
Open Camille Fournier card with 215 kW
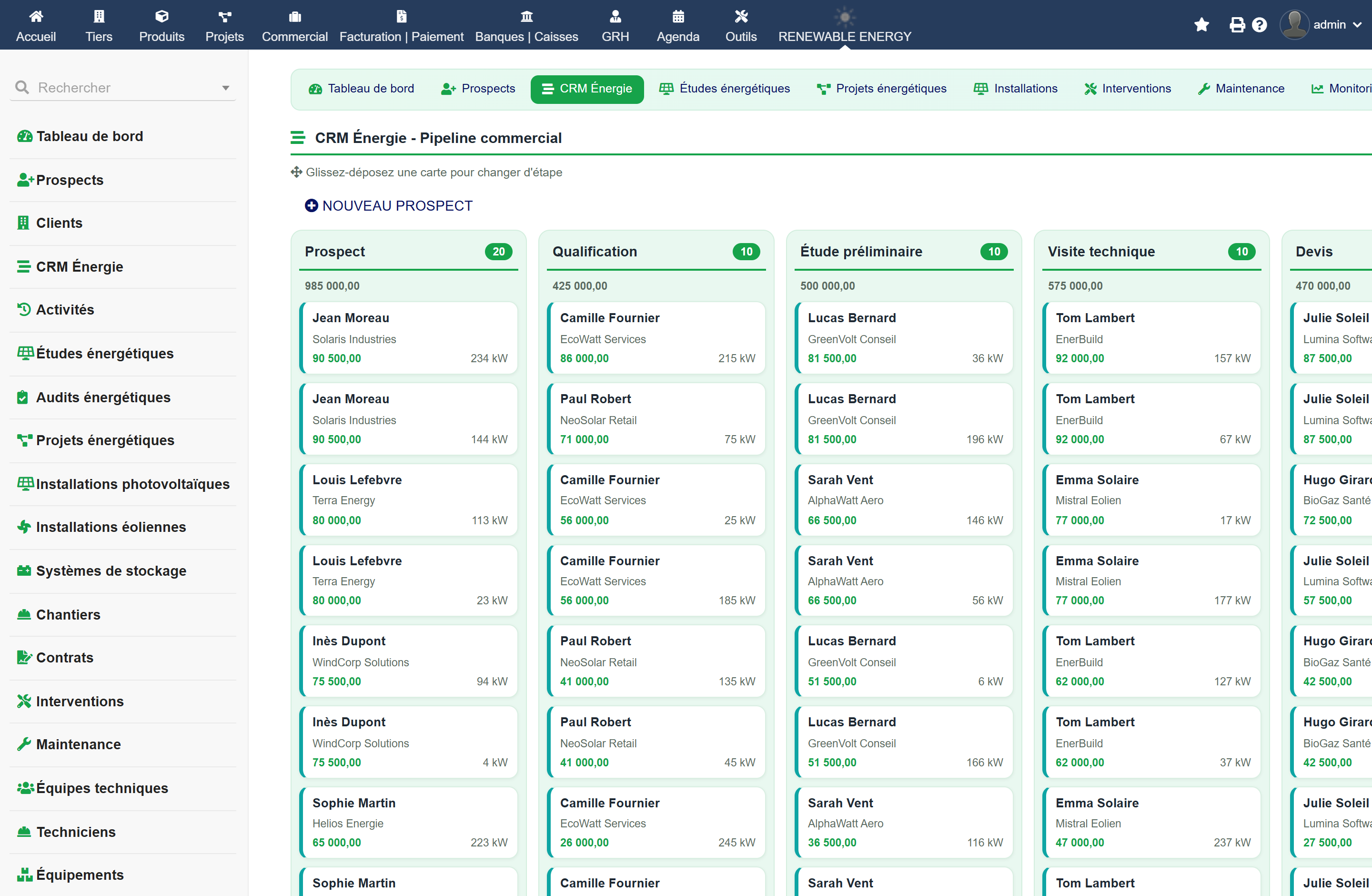656,338
